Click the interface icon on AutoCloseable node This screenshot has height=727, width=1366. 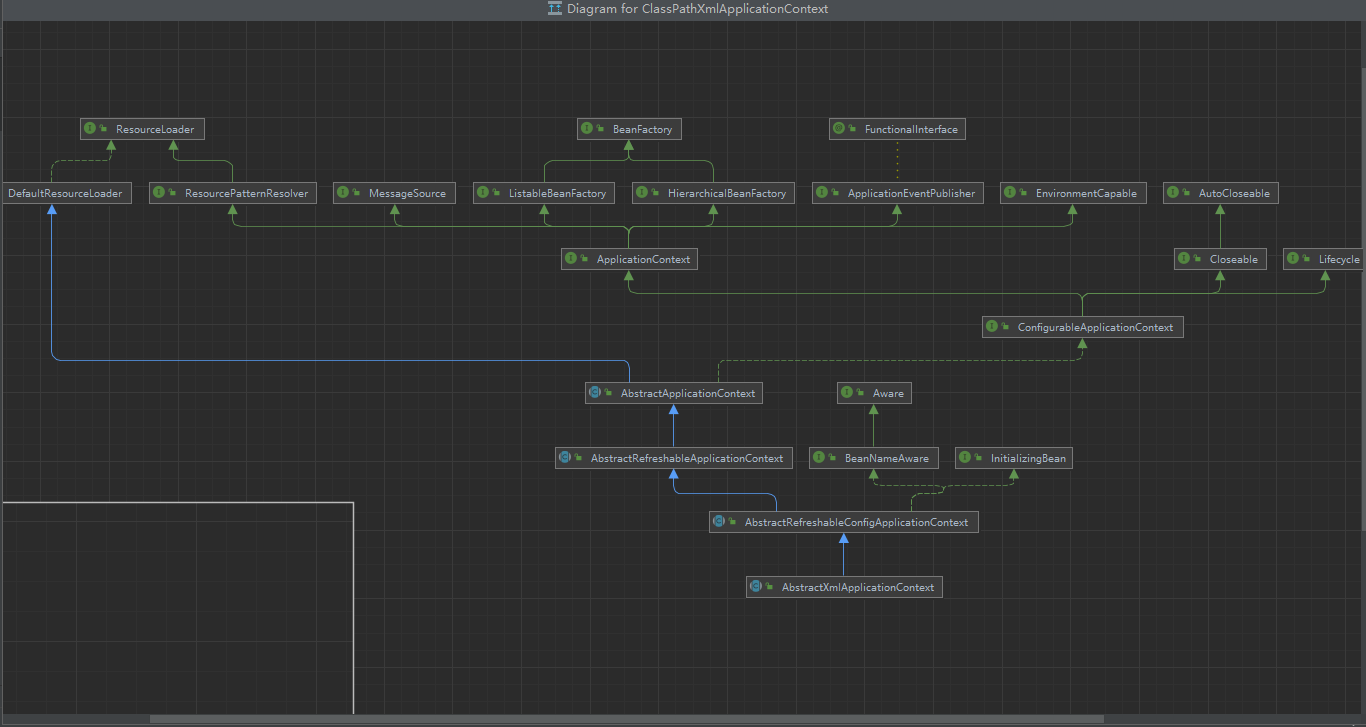pyautogui.click(x=1173, y=193)
